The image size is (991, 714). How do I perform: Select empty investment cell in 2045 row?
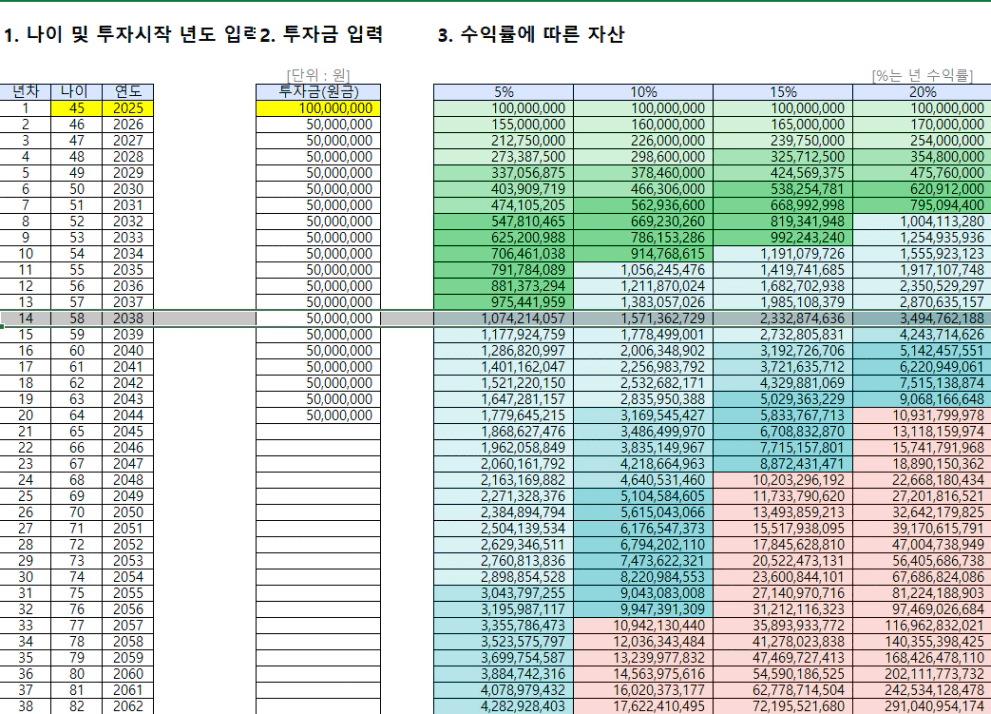coord(318,432)
